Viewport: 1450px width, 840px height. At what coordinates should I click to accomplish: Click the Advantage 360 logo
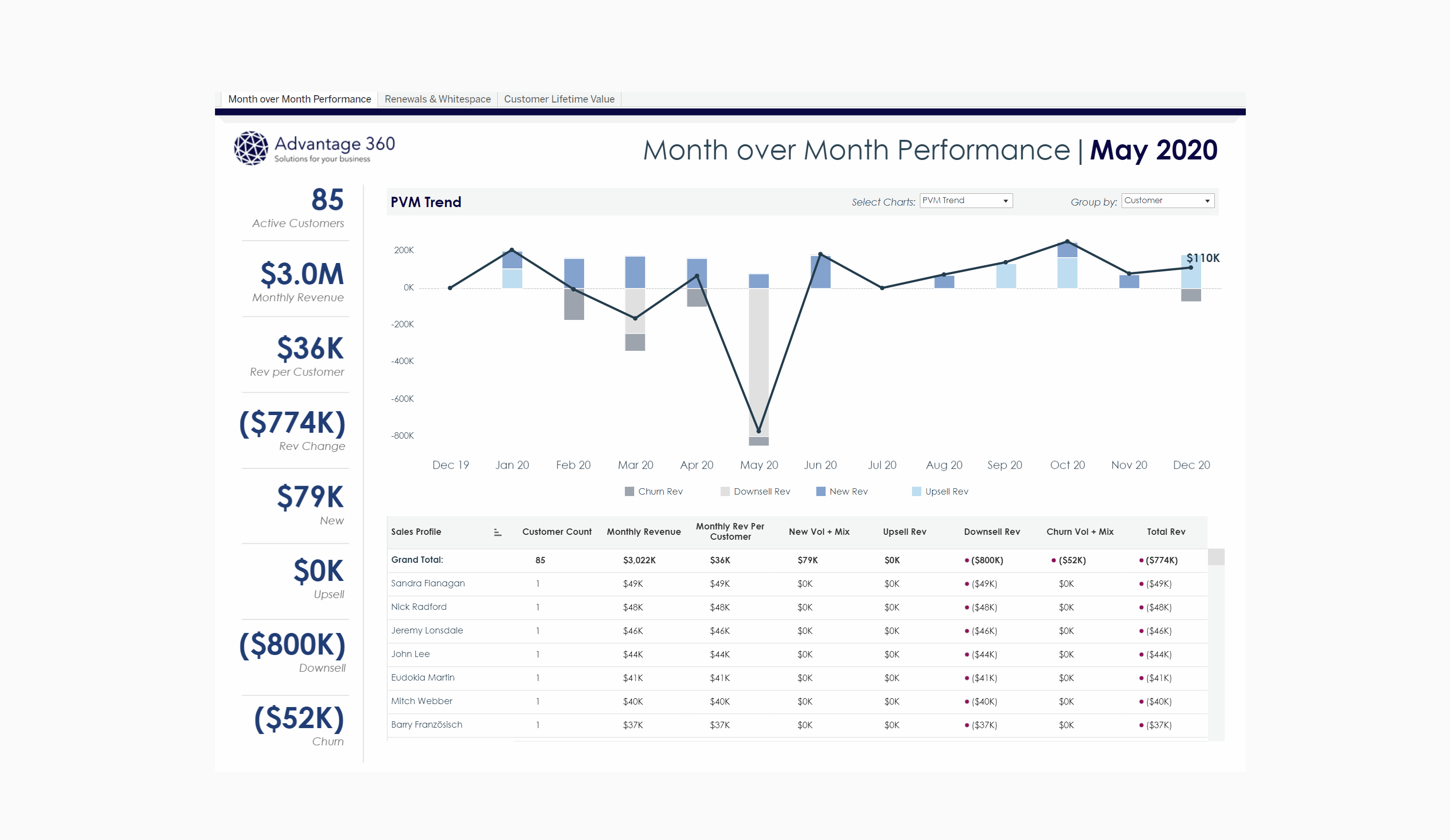[x=314, y=149]
